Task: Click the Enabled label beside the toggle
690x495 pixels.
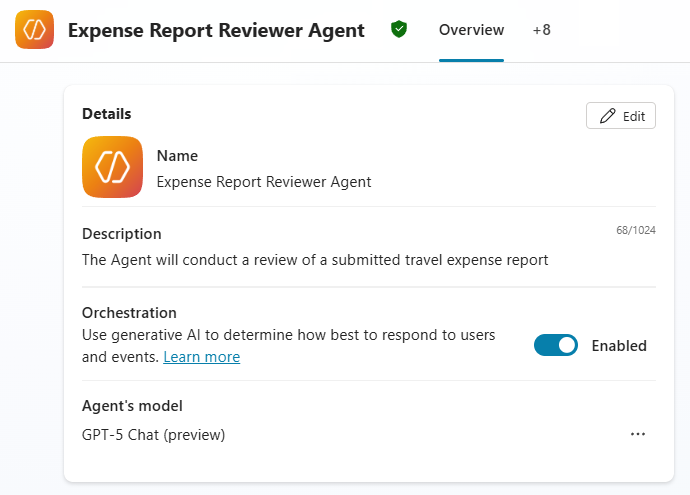Action: [x=619, y=346]
